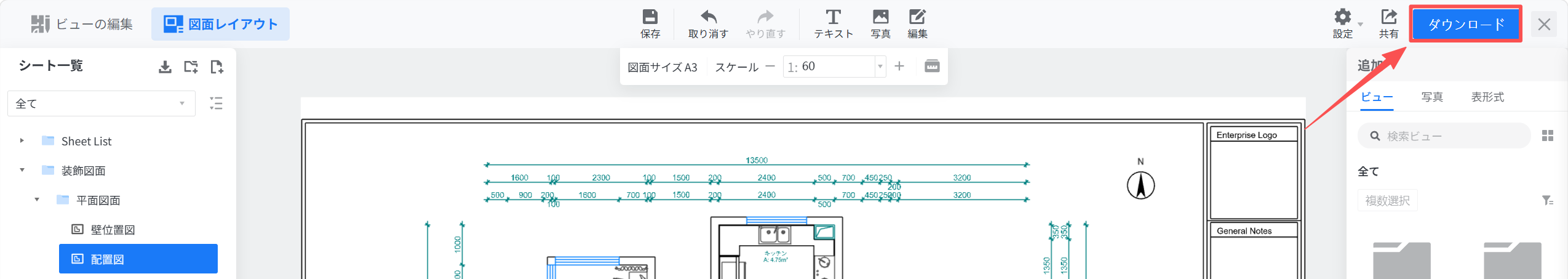Close the layout editor with X
This screenshot has height=279, width=1568.
pyautogui.click(x=1543, y=24)
